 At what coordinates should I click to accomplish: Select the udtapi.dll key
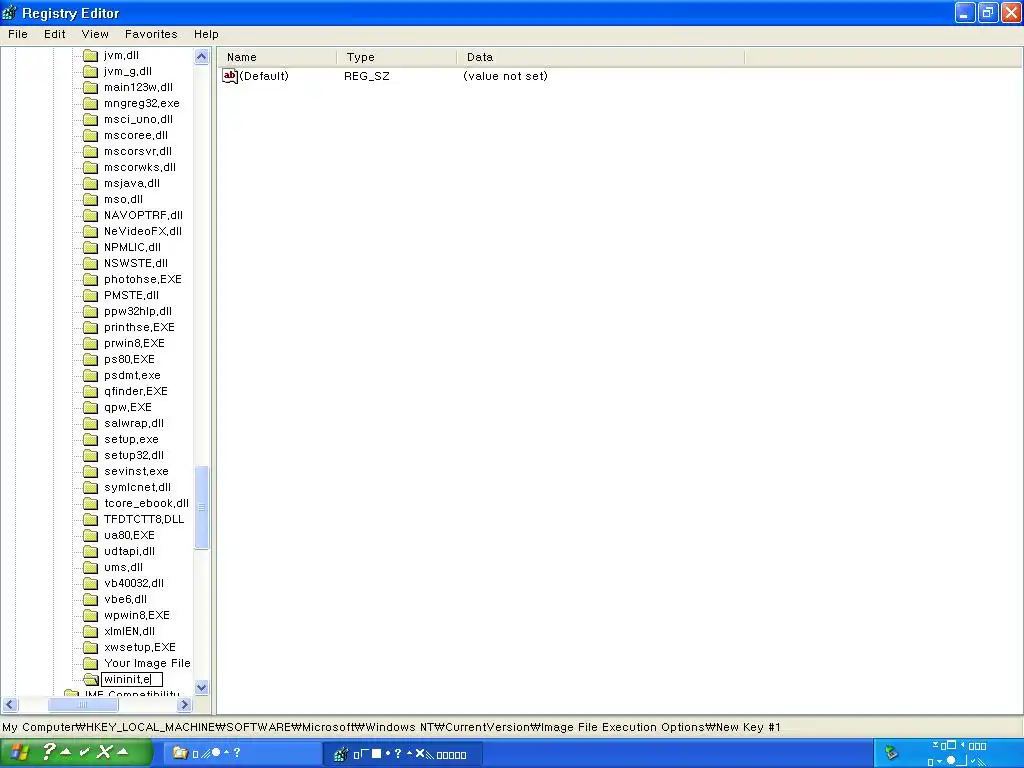(129, 551)
